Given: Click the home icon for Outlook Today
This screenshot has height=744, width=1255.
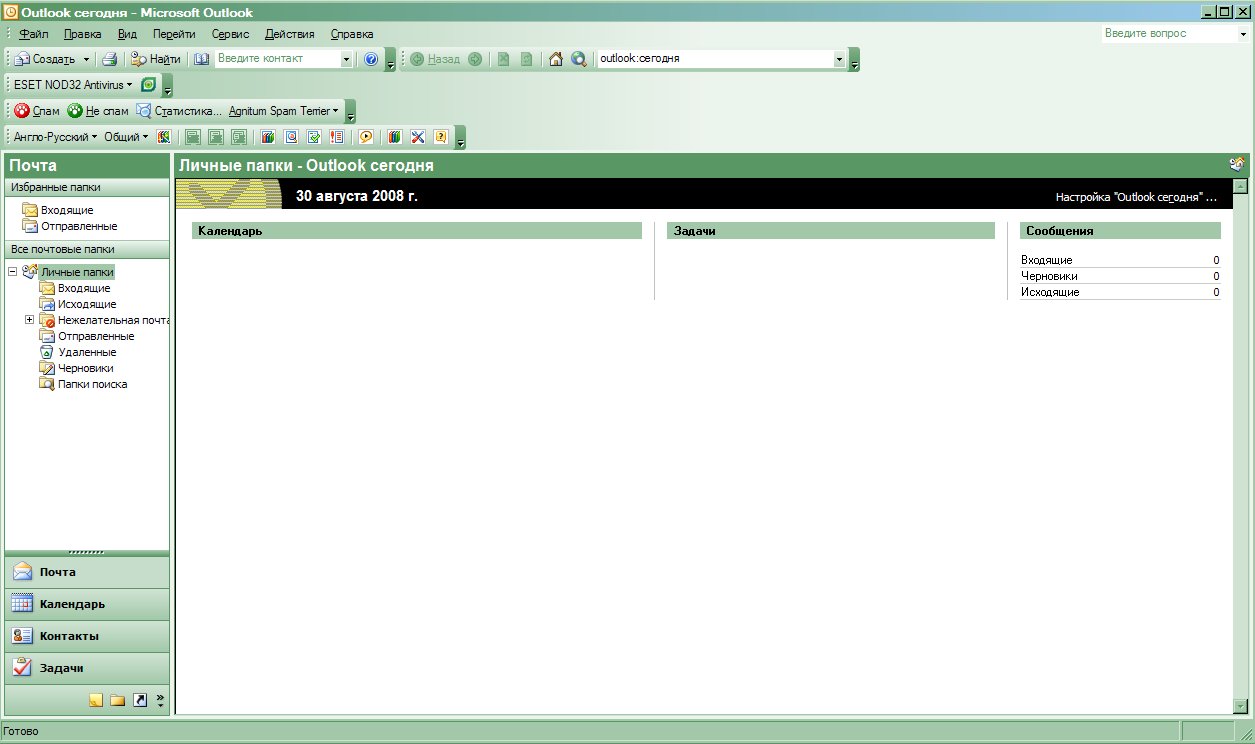Looking at the screenshot, I should 556,59.
